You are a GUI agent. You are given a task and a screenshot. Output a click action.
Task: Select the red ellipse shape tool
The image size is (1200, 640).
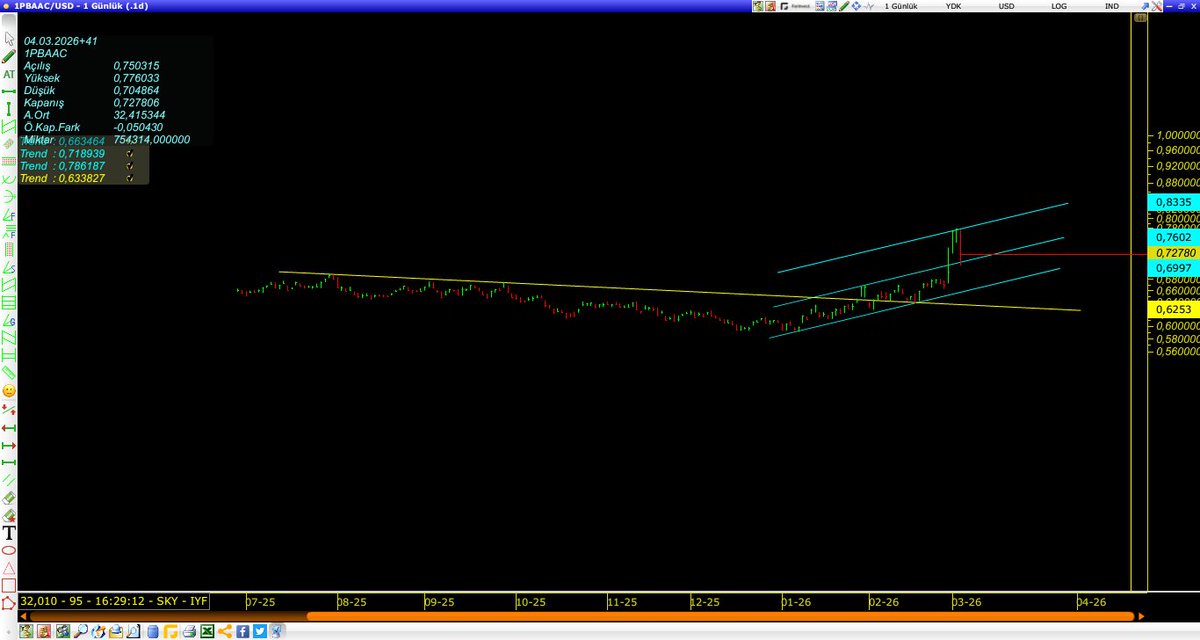tap(9, 550)
